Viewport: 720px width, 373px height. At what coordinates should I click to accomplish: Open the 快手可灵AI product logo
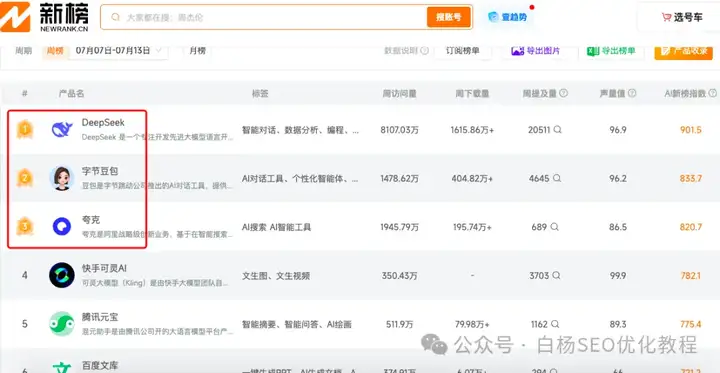[62, 276]
